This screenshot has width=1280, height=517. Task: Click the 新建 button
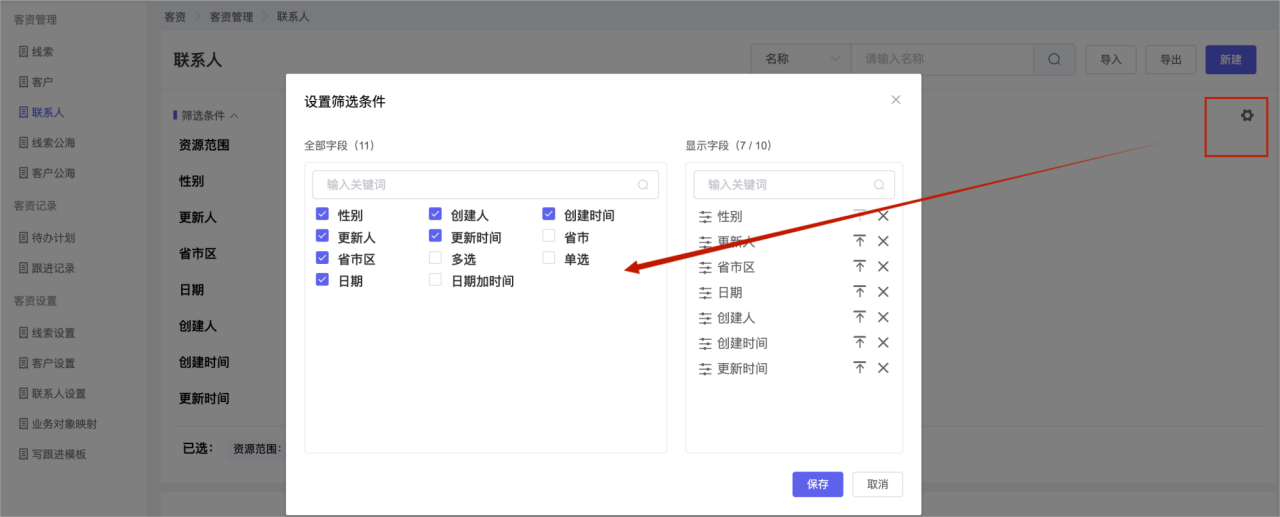pos(1231,59)
